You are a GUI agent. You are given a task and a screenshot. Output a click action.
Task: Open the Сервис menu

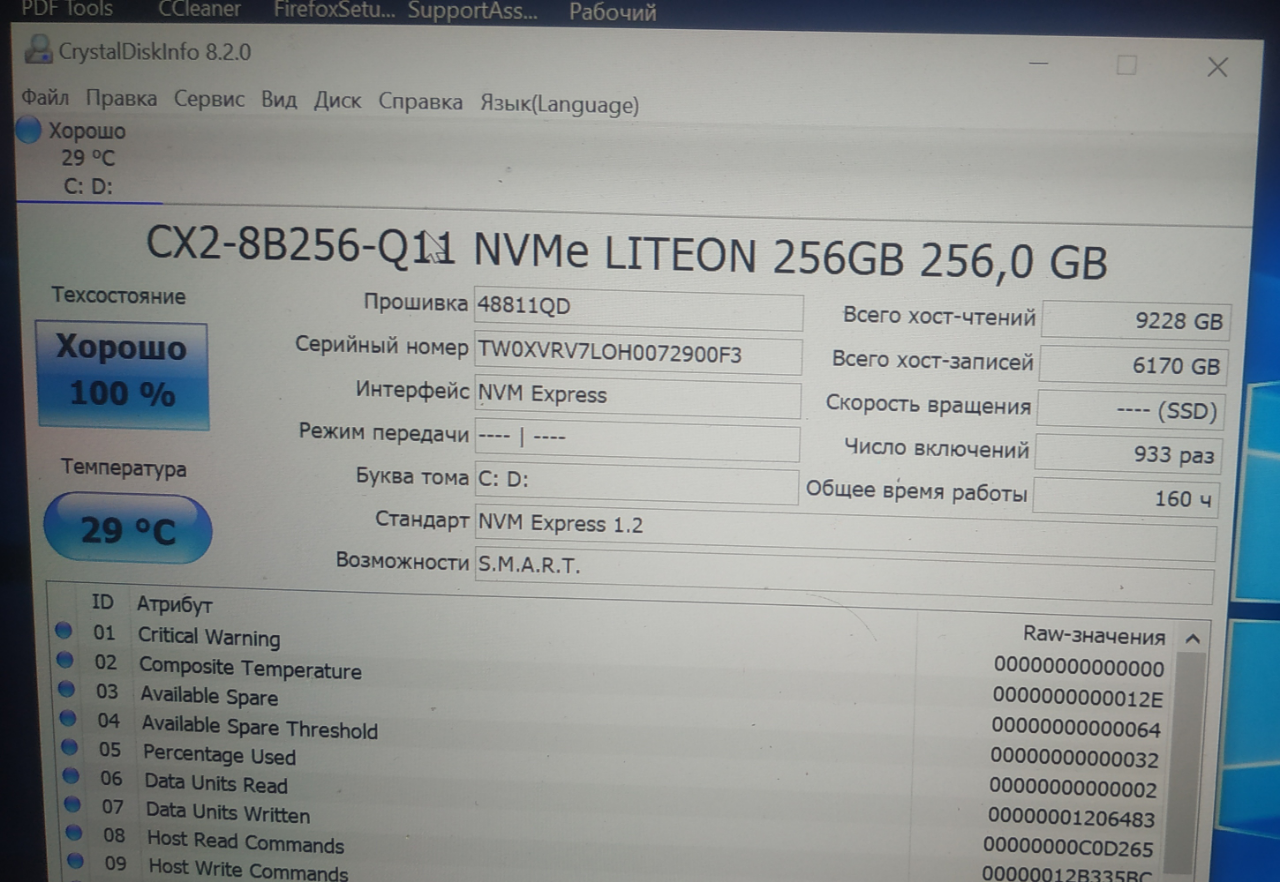tap(209, 100)
